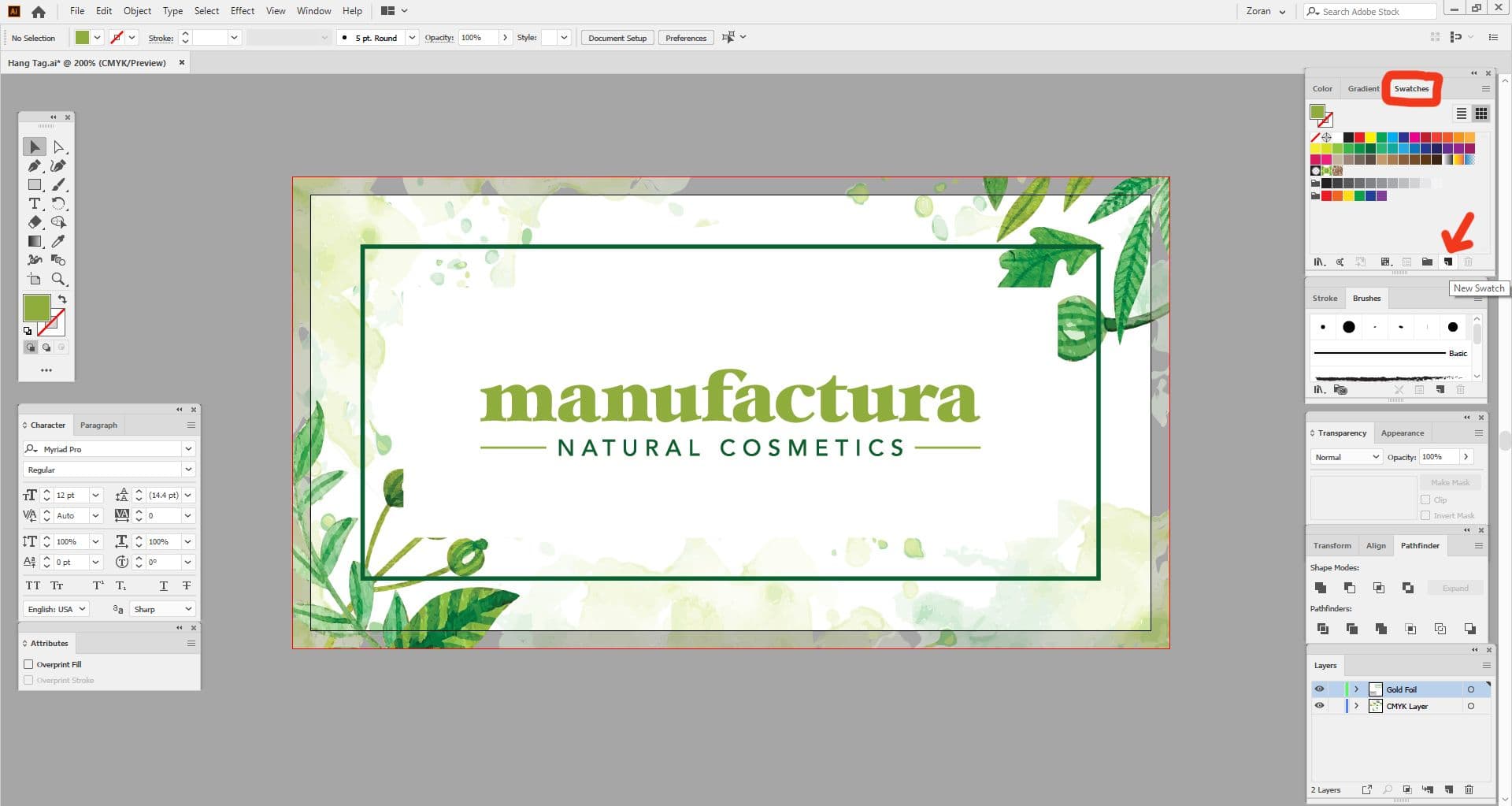
Task: Open the Opacity dropdown in Transparency panel
Action: click(x=1466, y=457)
